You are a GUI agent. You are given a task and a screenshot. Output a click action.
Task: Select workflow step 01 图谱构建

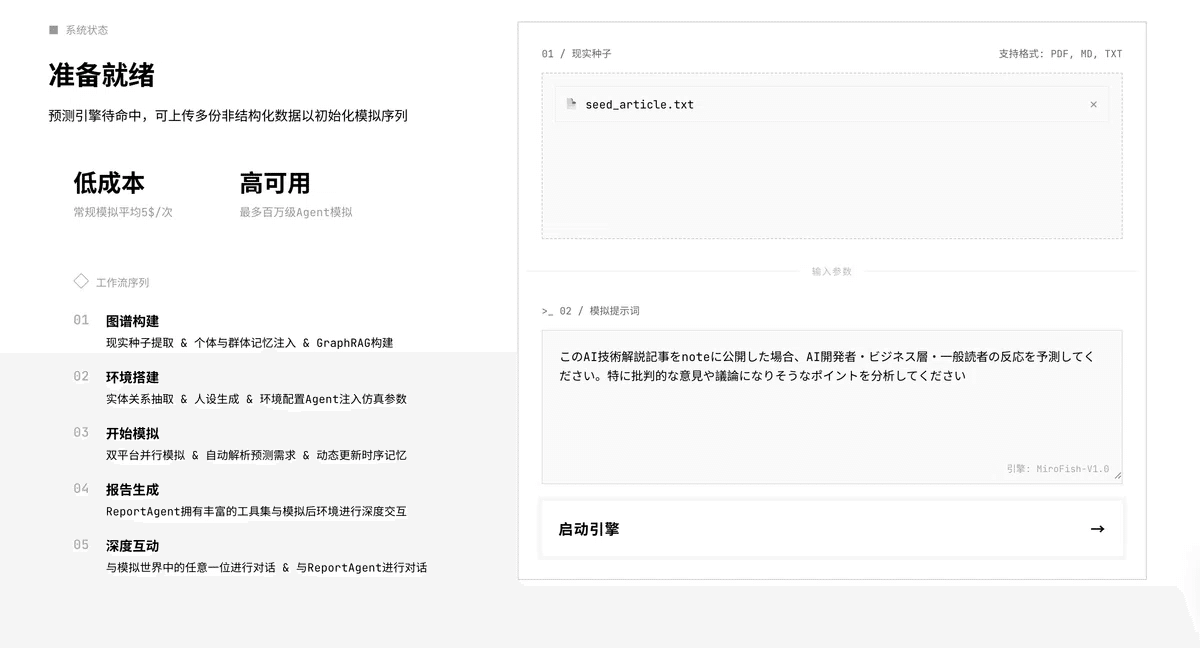tap(132, 321)
